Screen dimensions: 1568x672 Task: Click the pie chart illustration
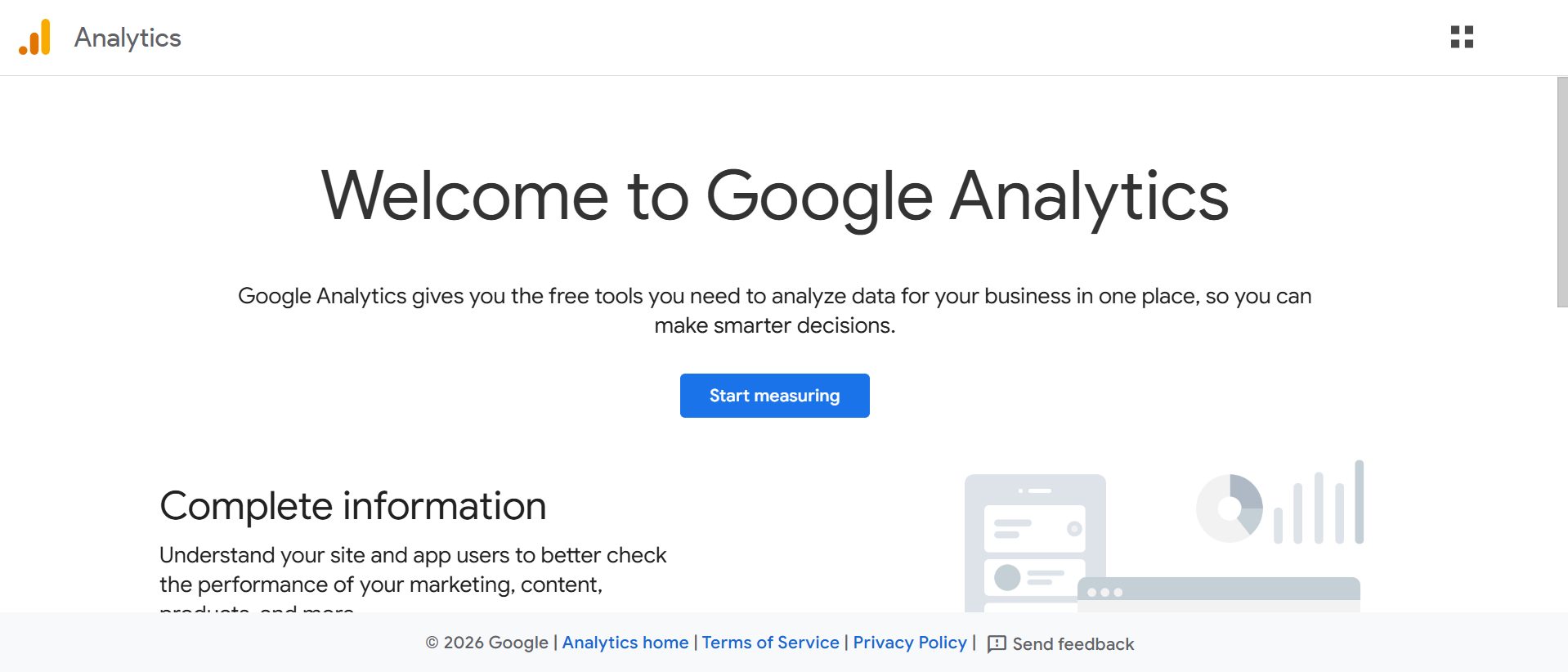(1229, 508)
